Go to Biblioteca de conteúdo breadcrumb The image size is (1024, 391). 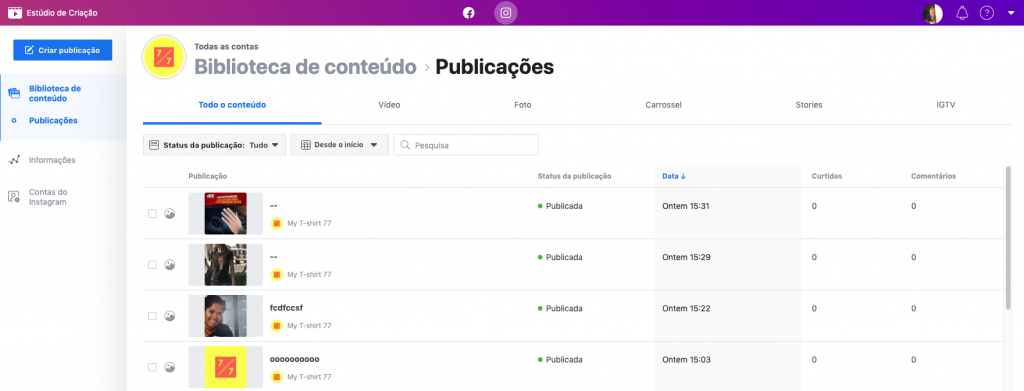point(305,67)
